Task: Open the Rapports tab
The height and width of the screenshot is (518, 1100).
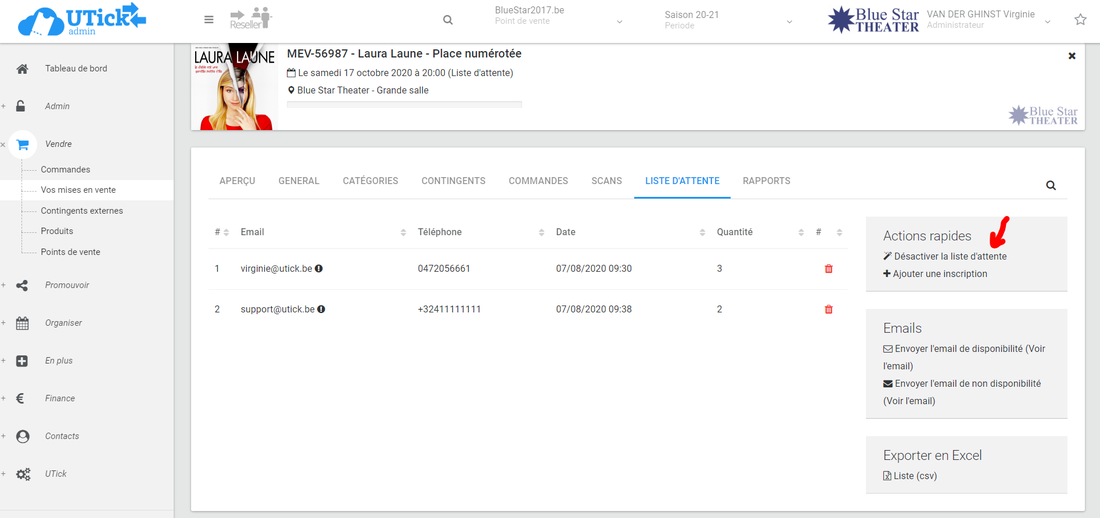Action: point(766,181)
